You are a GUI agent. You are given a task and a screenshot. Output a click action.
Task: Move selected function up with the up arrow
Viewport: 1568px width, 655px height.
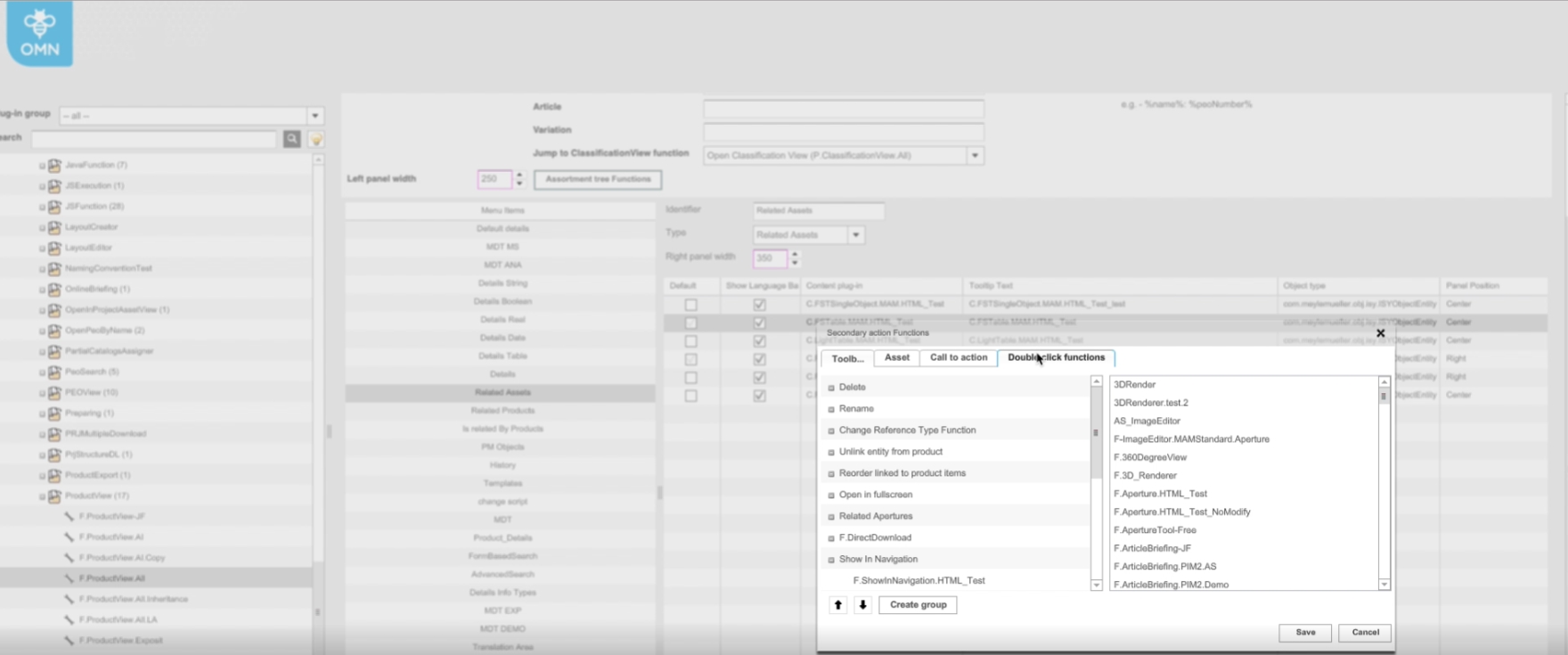[838, 605]
